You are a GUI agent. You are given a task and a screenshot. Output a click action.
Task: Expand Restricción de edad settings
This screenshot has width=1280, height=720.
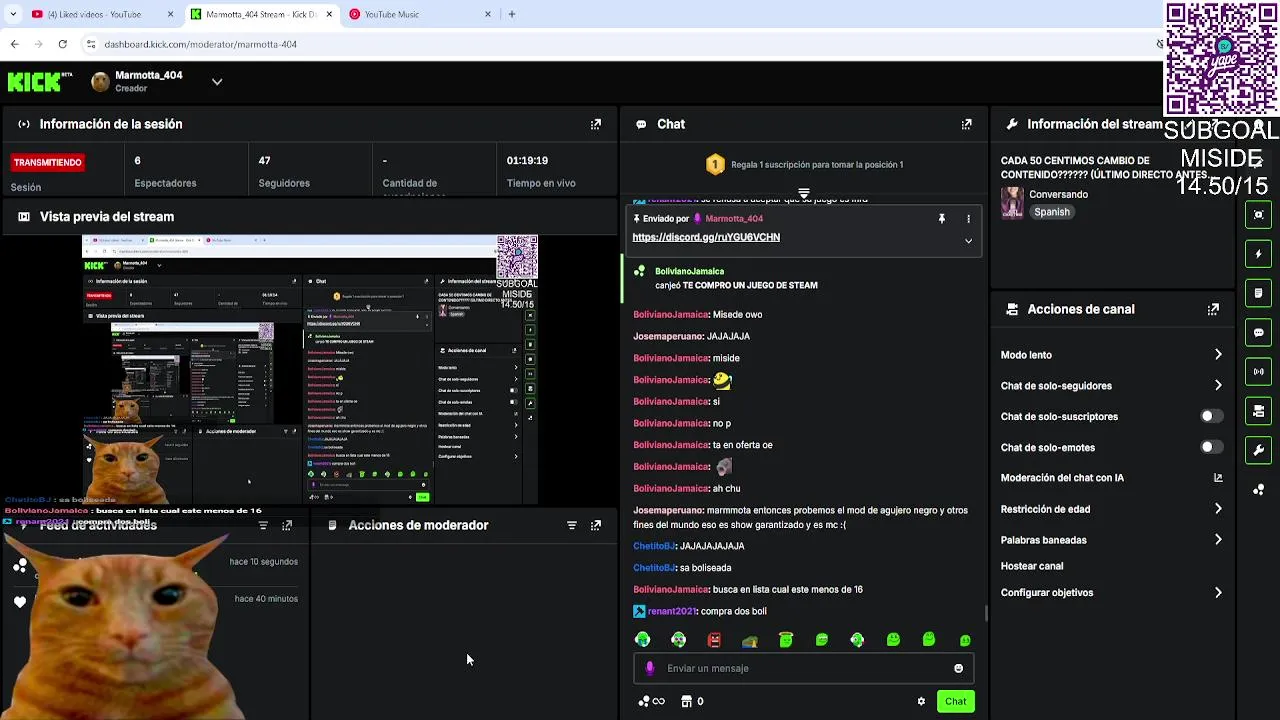(x=1218, y=509)
